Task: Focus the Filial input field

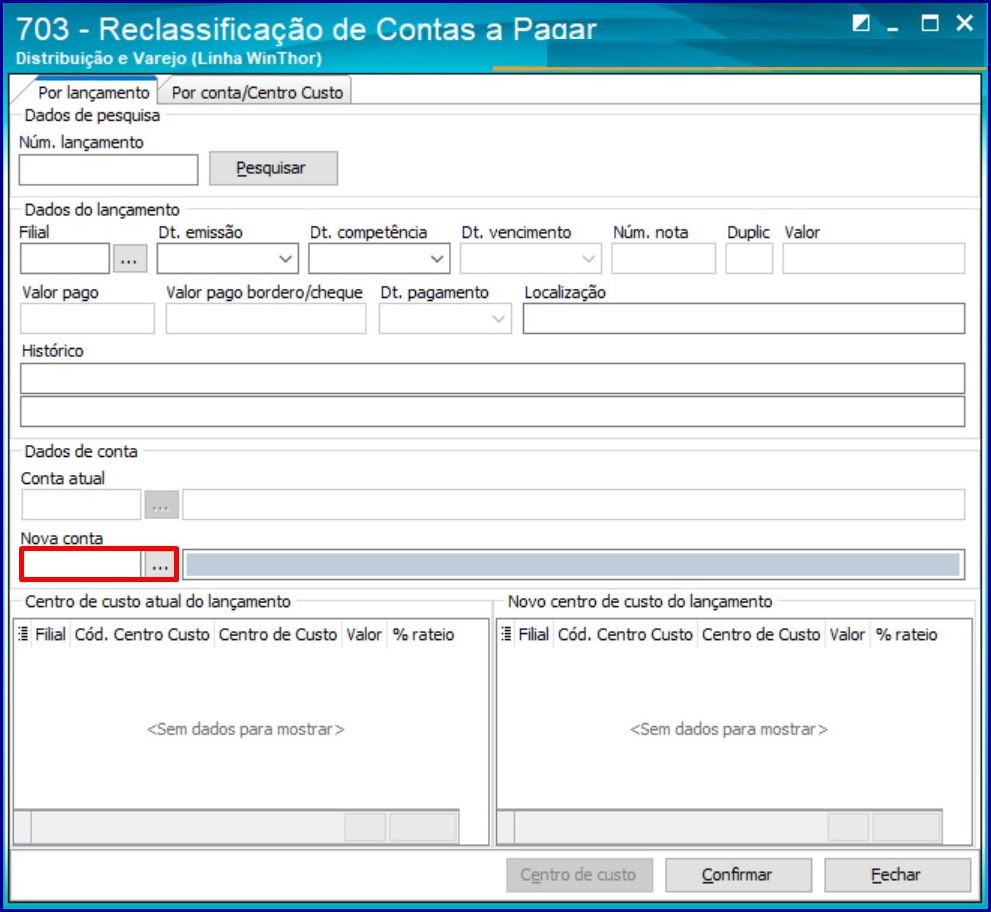Action: coord(64,258)
